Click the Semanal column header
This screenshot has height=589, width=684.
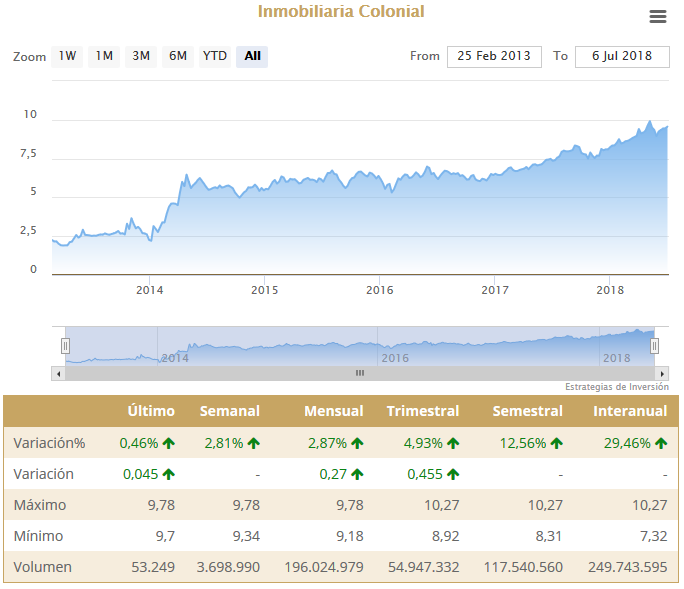[229, 411]
